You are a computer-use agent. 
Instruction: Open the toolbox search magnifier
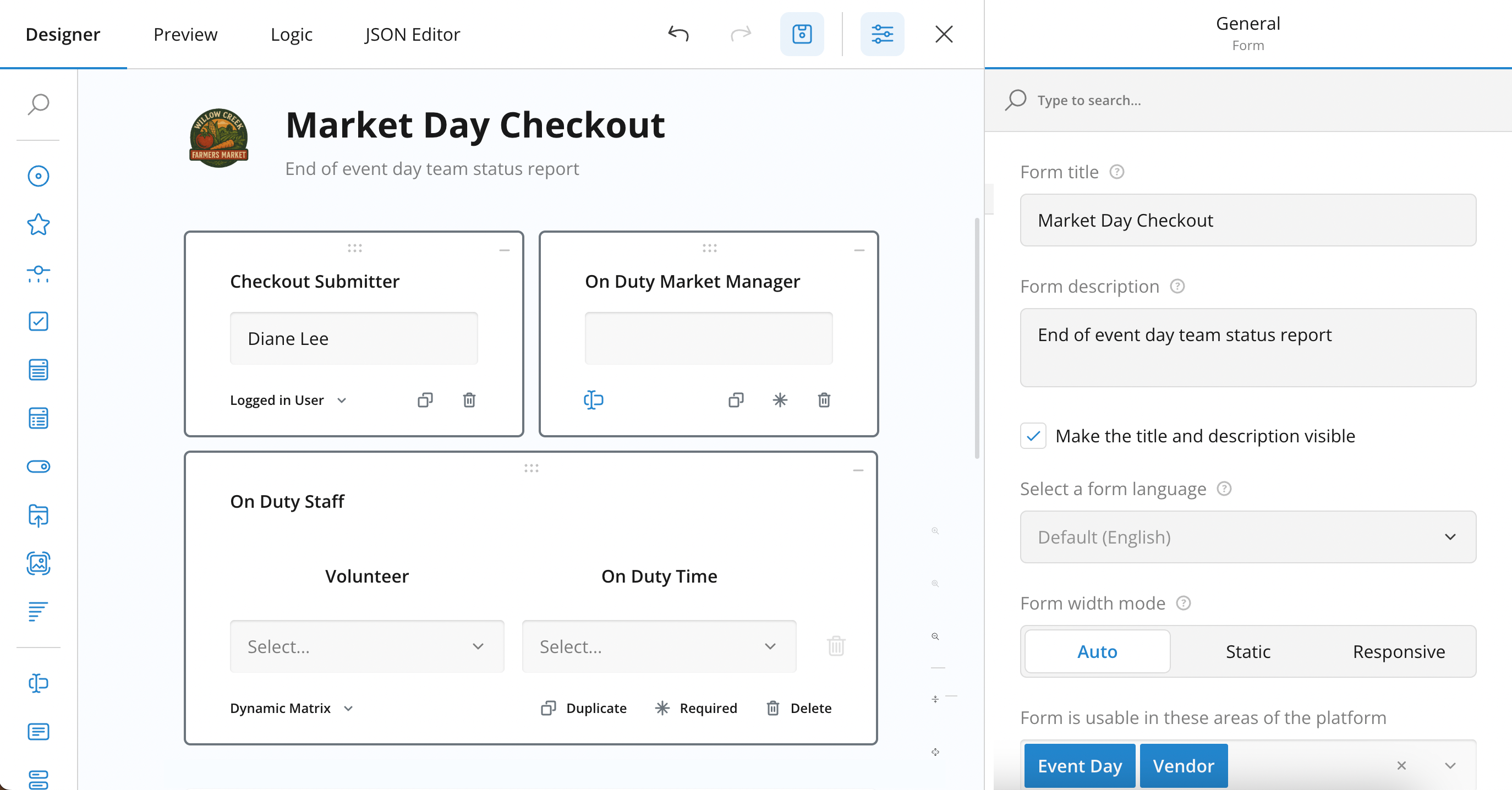click(38, 105)
